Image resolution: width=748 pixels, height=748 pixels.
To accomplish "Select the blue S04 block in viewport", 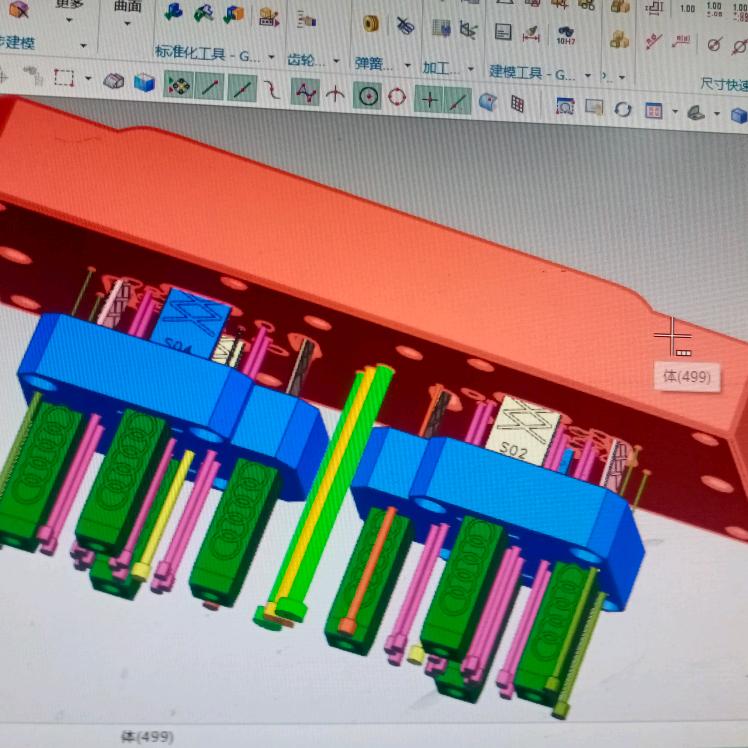I will (x=190, y=322).
